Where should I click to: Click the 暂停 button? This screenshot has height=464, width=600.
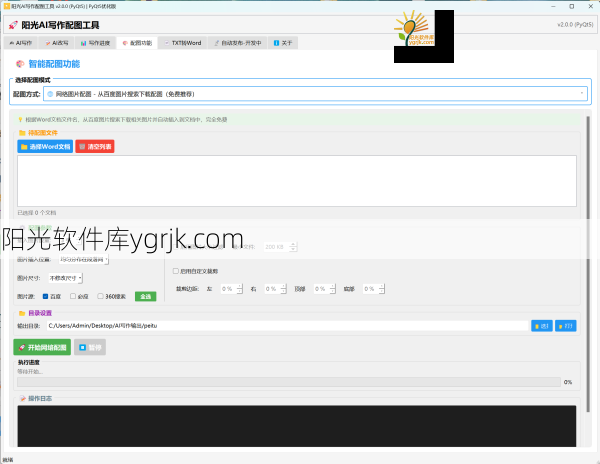point(90,347)
